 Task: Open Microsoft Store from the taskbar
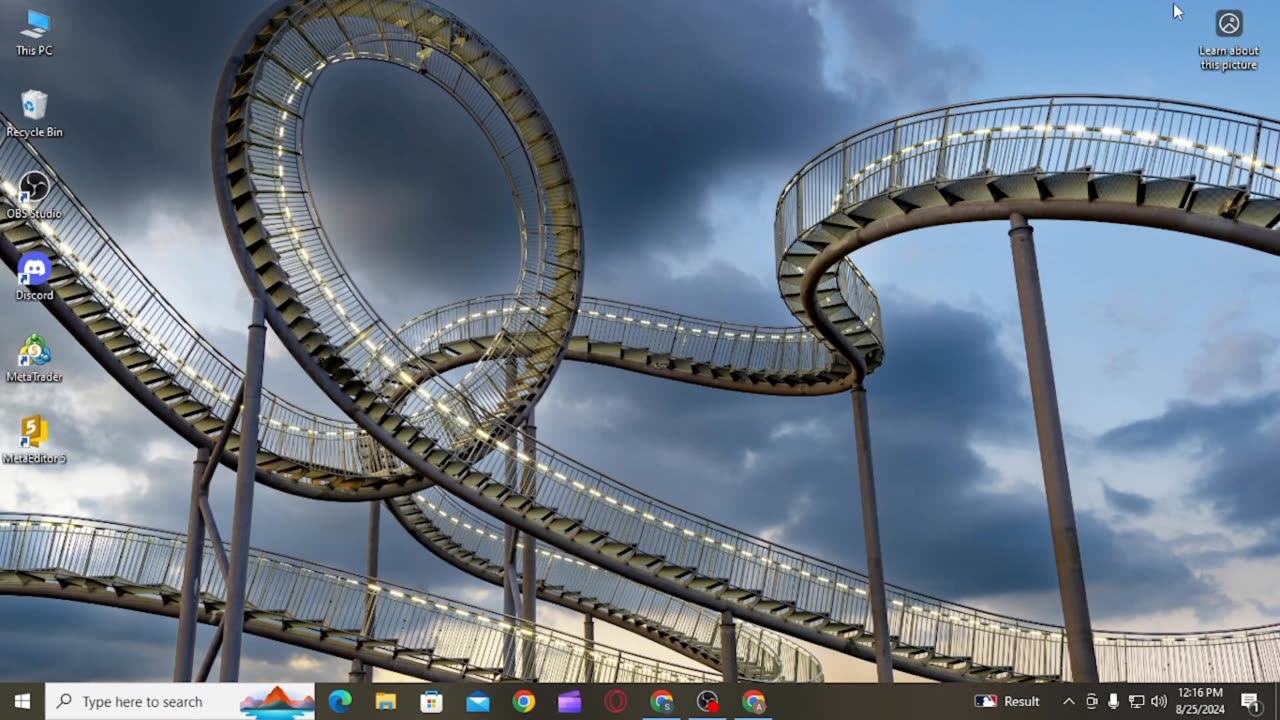[432, 702]
